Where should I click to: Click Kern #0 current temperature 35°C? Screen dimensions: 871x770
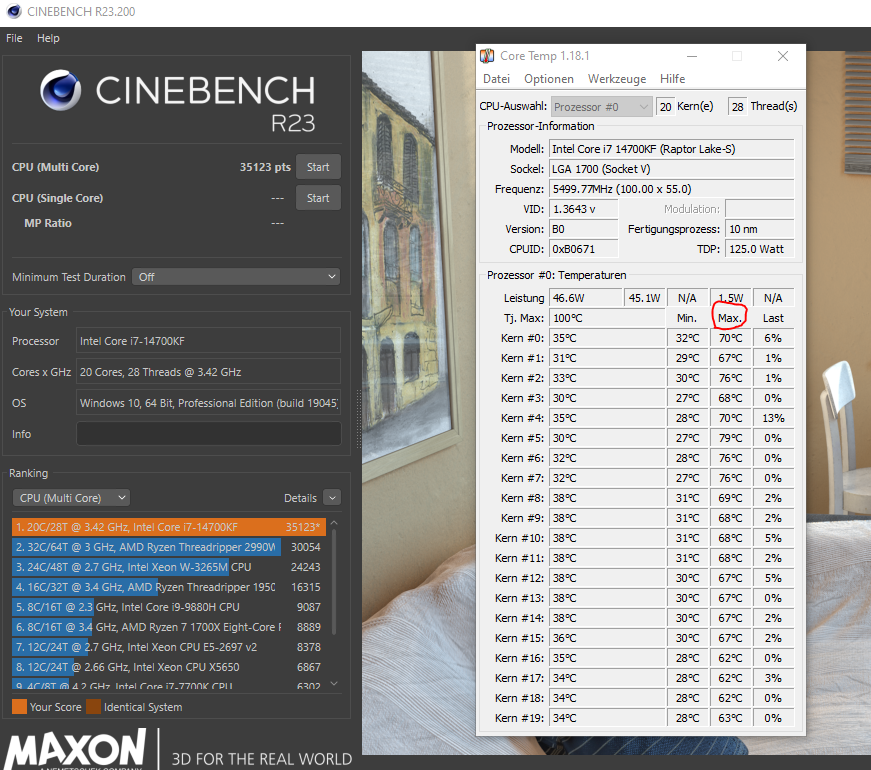(x=607, y=338)
